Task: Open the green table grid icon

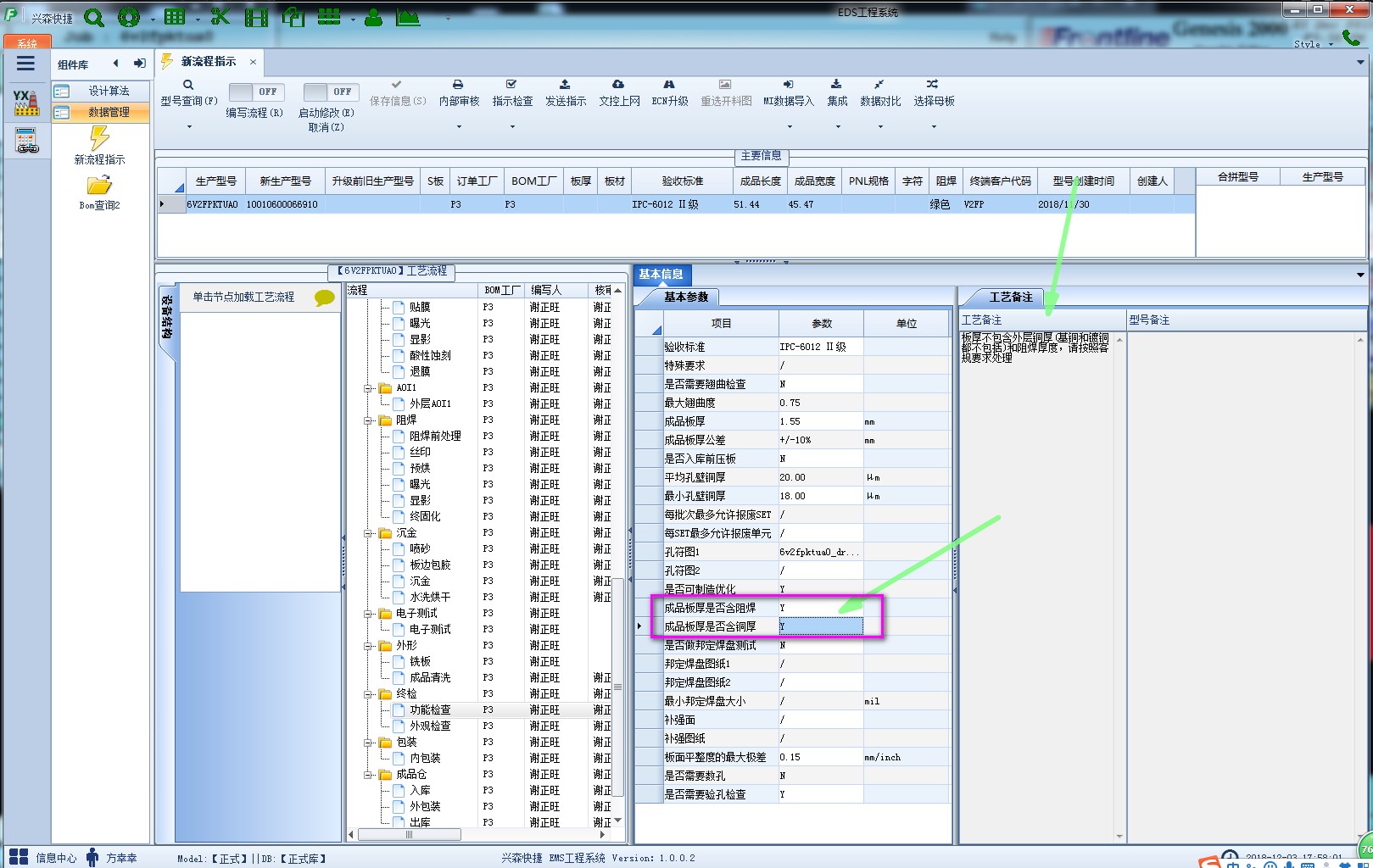Action: click(175, 17)
